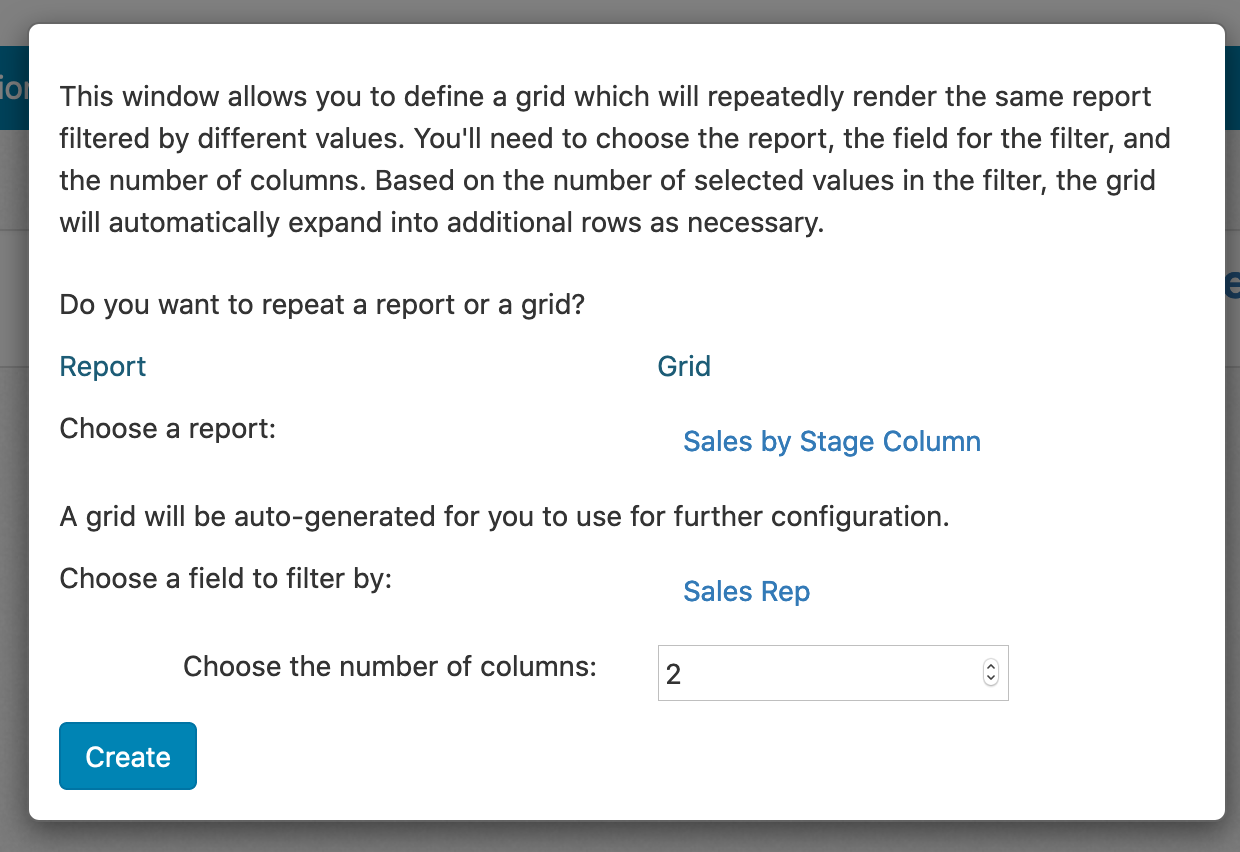
Task: Open the "Sales Rep" field chooser
Action: pyautogui.click(x=746, y=591)
